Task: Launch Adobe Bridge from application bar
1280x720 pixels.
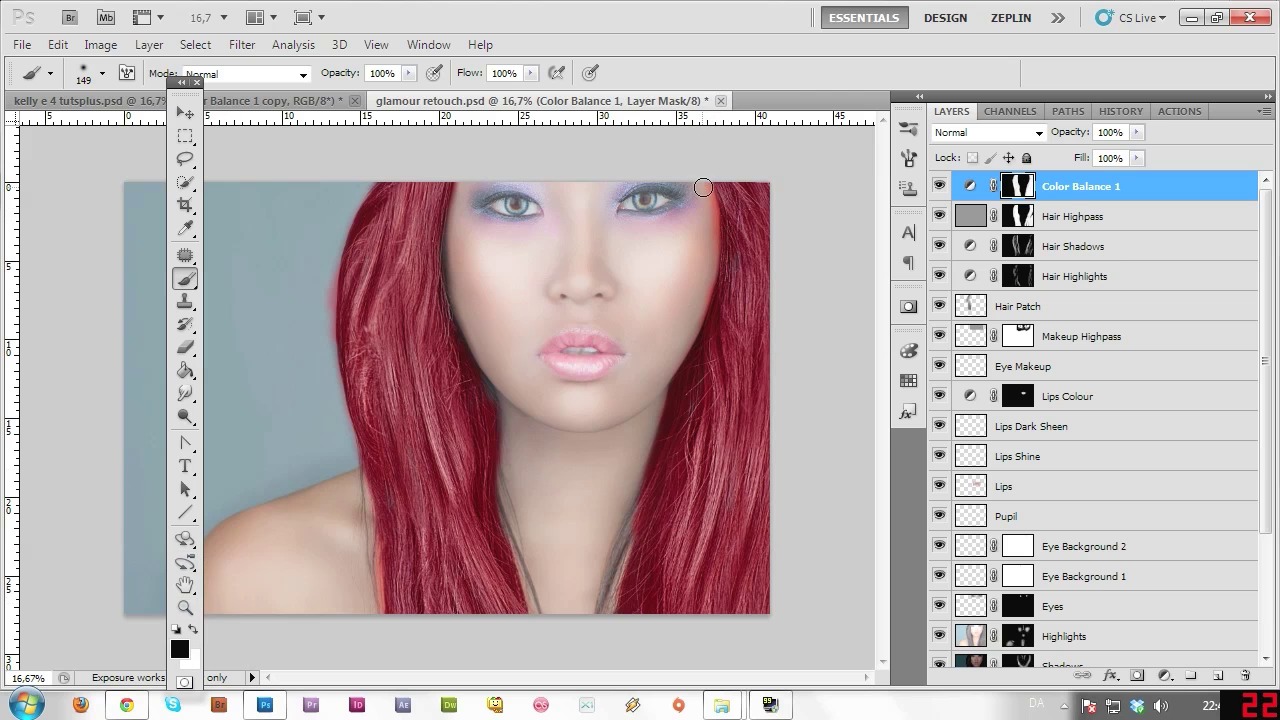Action: point(69,17)
